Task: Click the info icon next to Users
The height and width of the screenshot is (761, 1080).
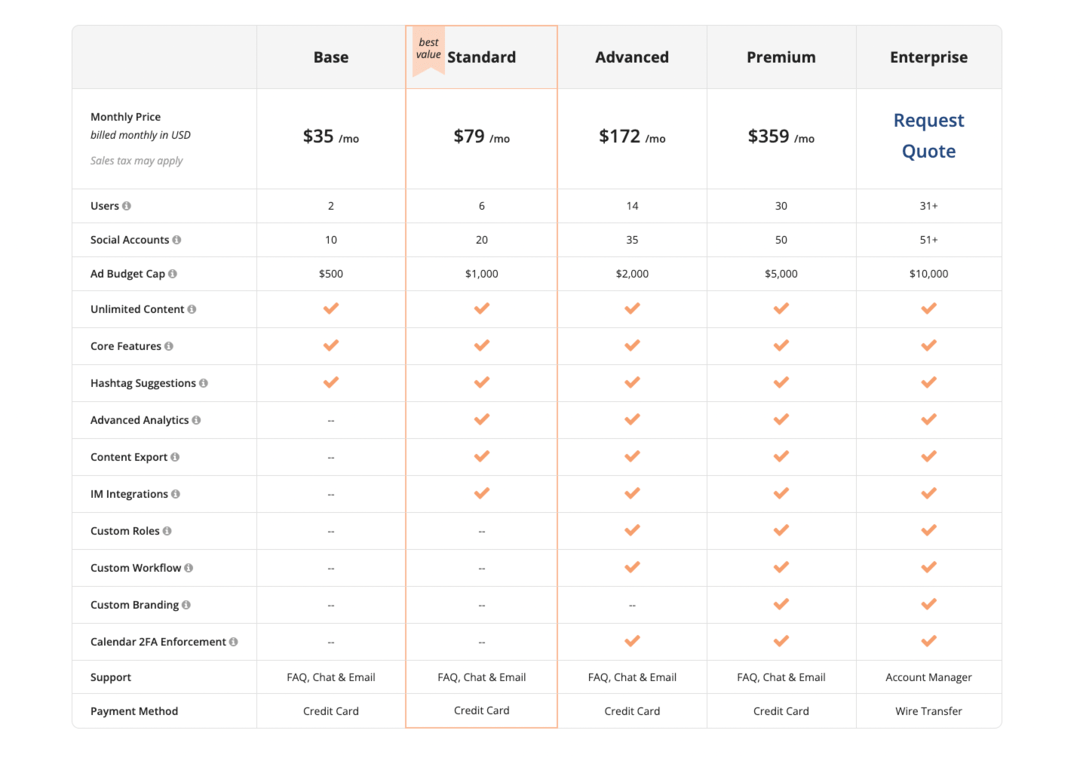Action: point(126,206)
